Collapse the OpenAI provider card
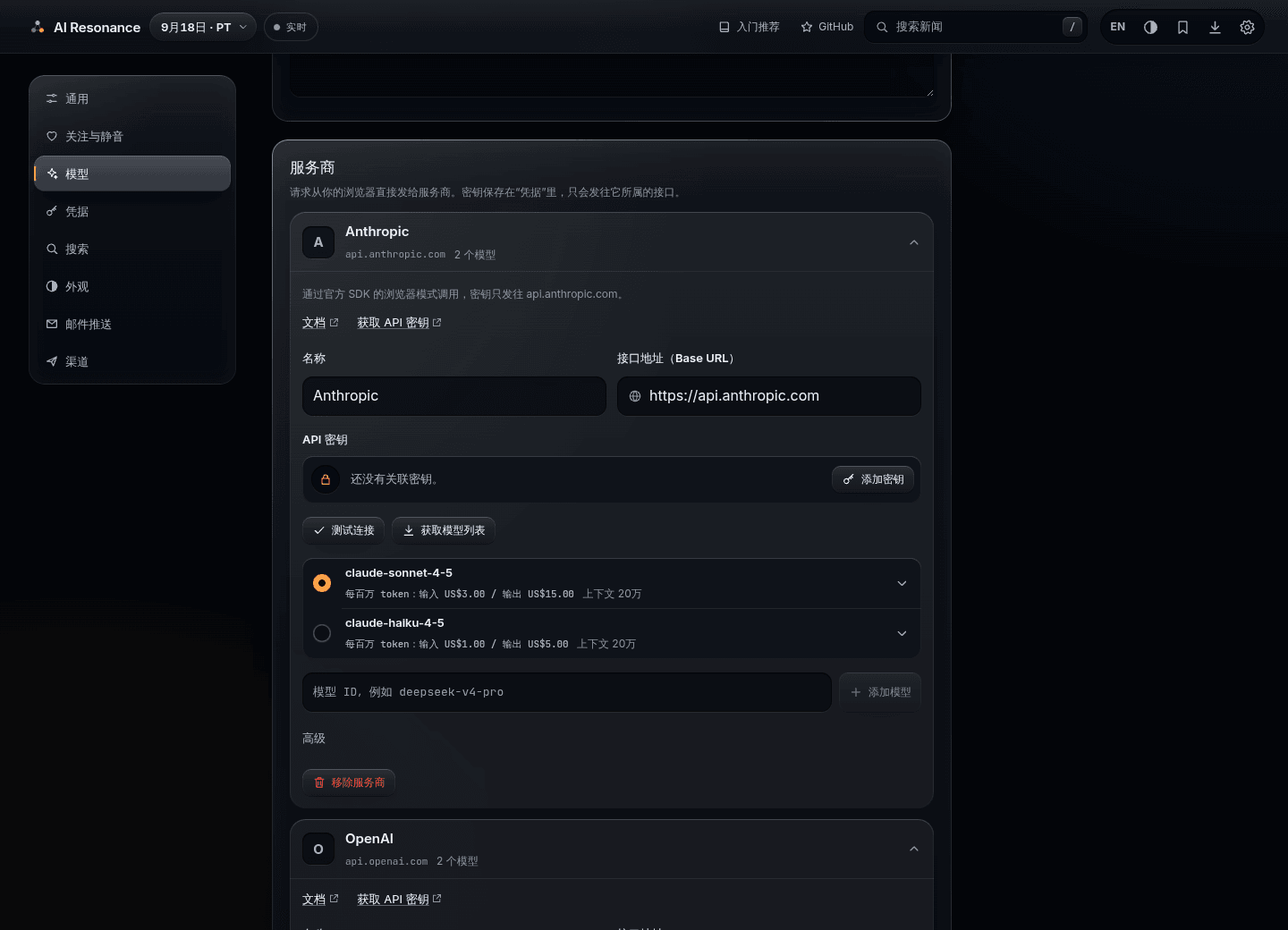The height and width of the screenshot is (930, 1288). 913,850
